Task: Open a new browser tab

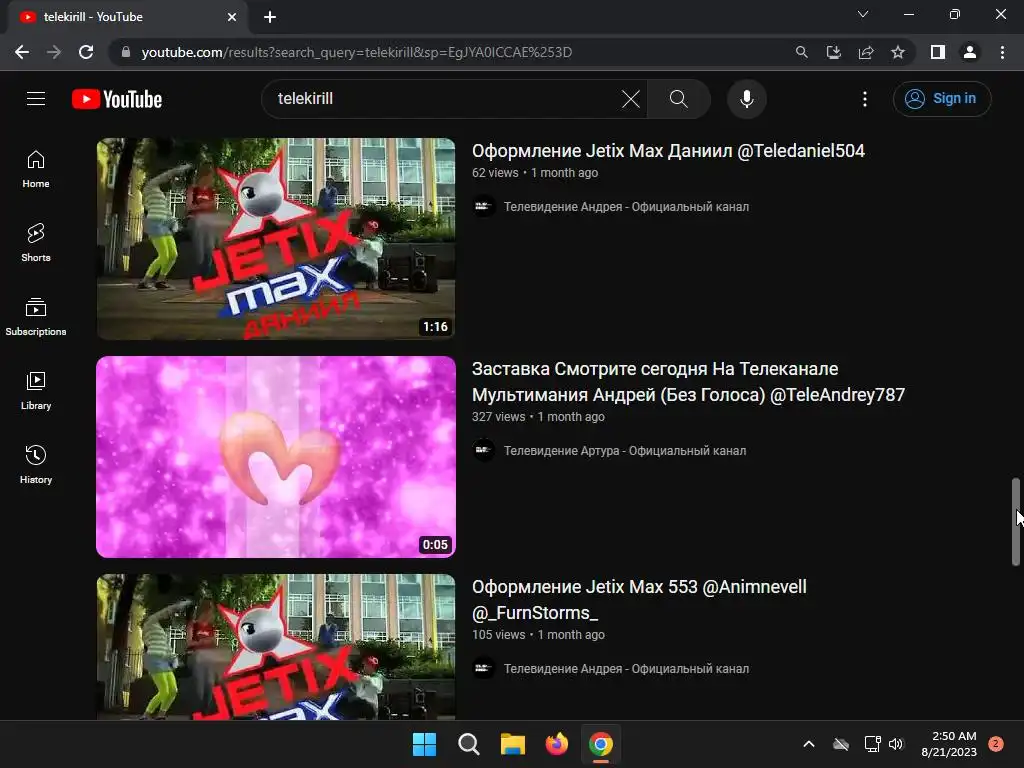Action: pyautogui.click(x=270, y=17)
